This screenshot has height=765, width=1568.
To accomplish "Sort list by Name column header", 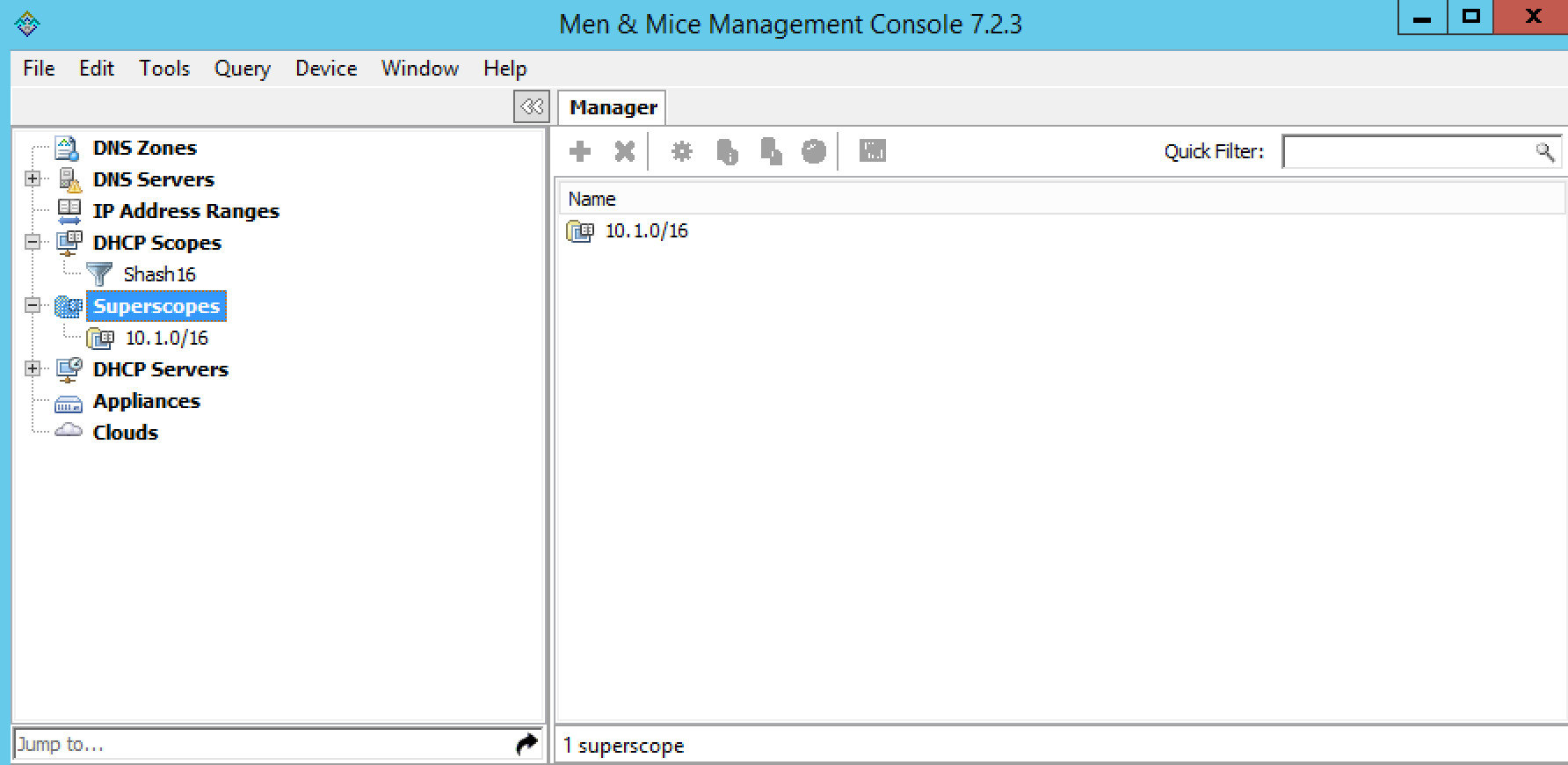I will [x=592, y=200].
